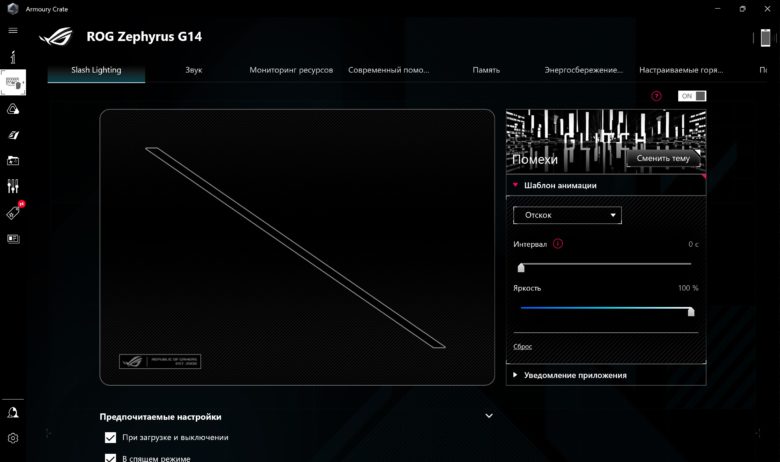
Task: Click the ROG Zephyrus G14 title
Action: [144, 37]
